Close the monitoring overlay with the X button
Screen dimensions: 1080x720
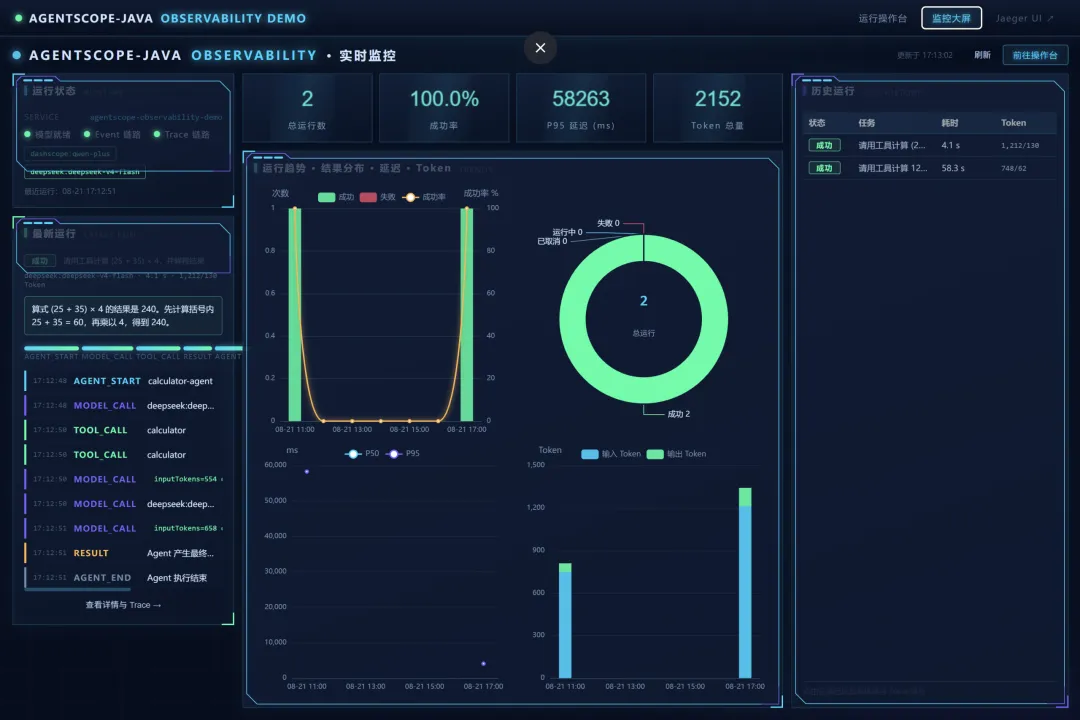tap(540, 48)
